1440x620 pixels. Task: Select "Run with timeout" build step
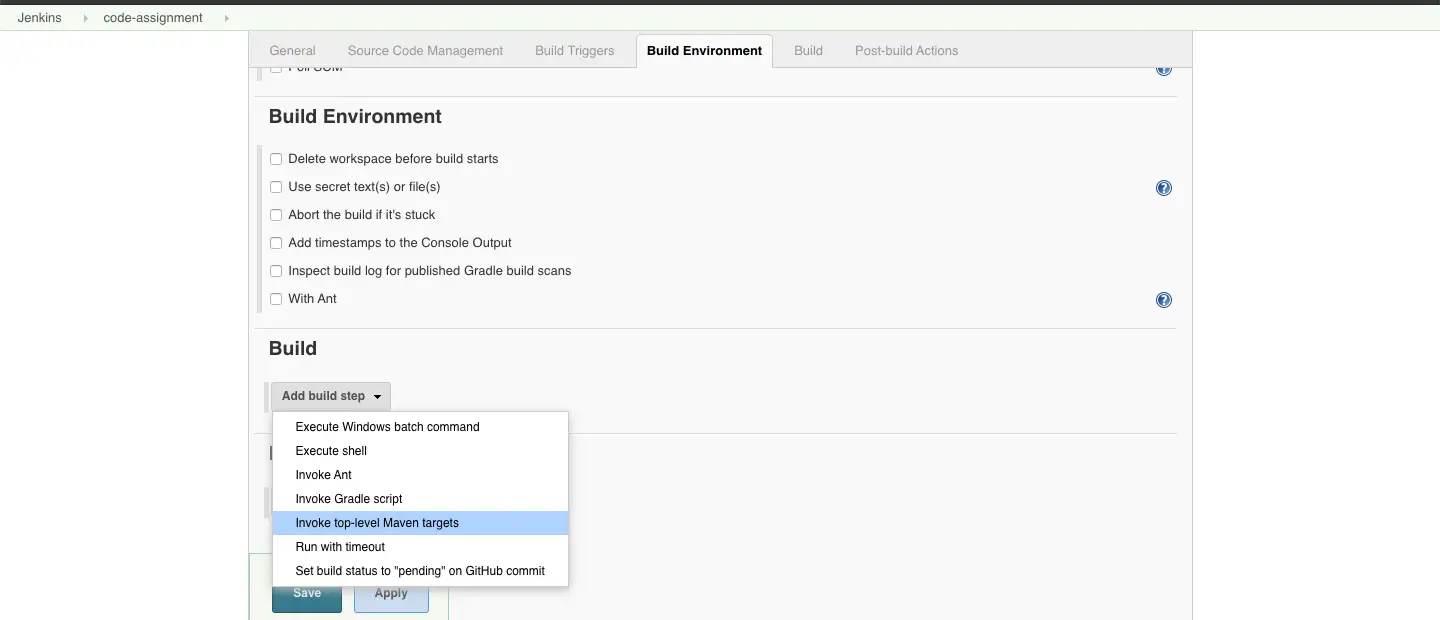[x=340, y=547]
